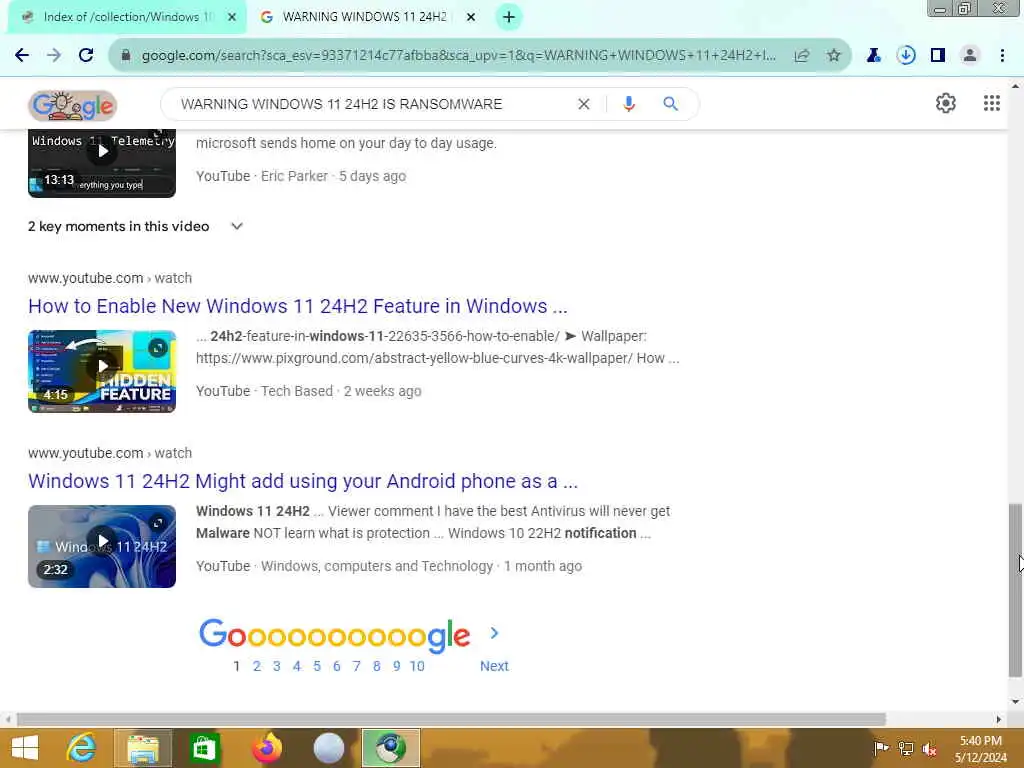Click the Action Center flag tray icon
Image resolution: width=1024 pixels, height=768 pixels.
click(x=881, y=748)
